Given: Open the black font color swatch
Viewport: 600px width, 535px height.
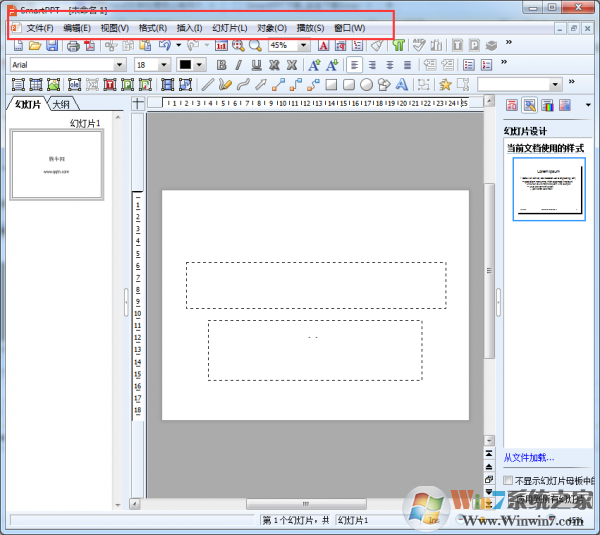Looking at the screenshot, I should [x=185, y=65].
